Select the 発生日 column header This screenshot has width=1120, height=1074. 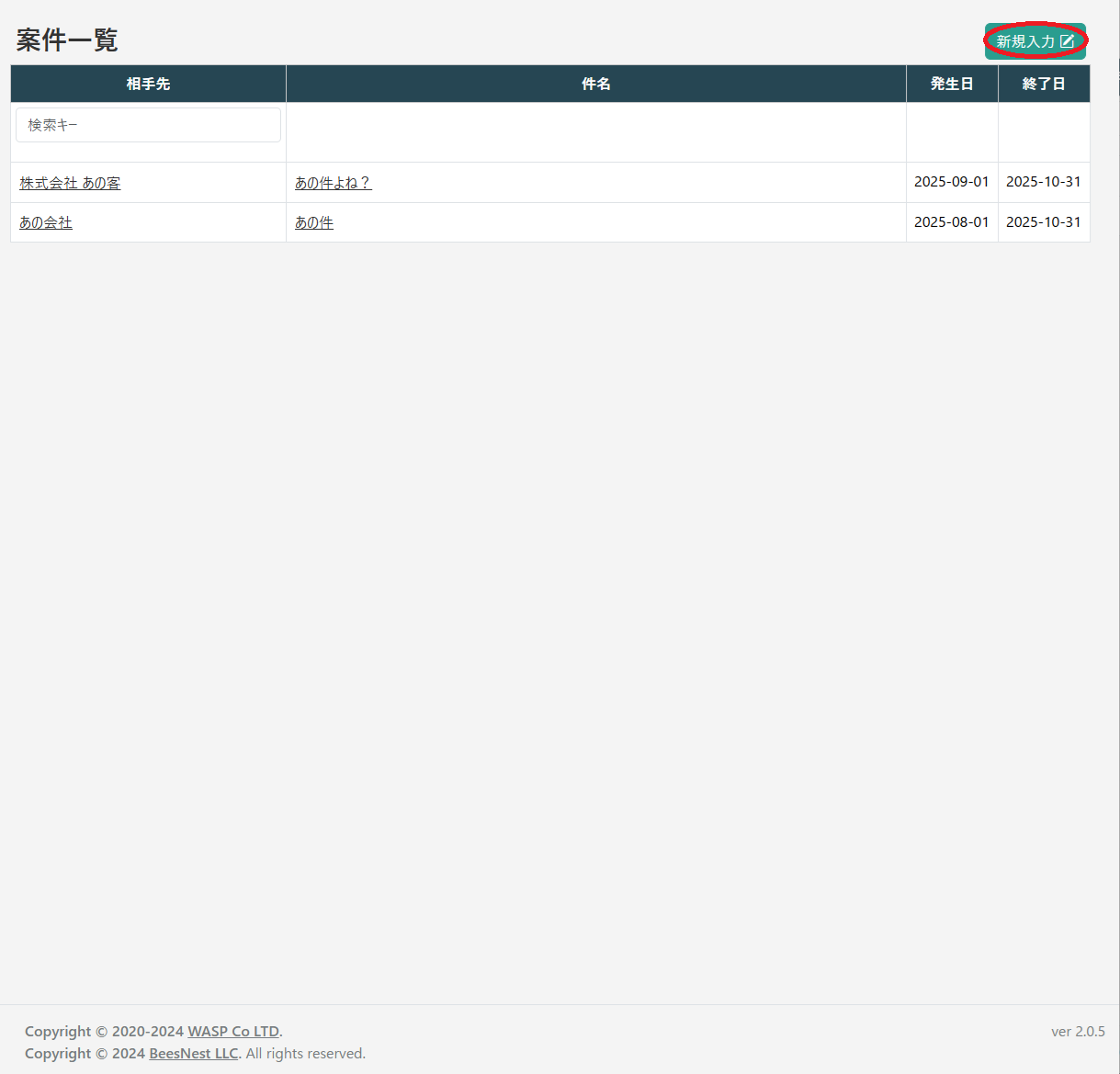(x=951, y=84)
